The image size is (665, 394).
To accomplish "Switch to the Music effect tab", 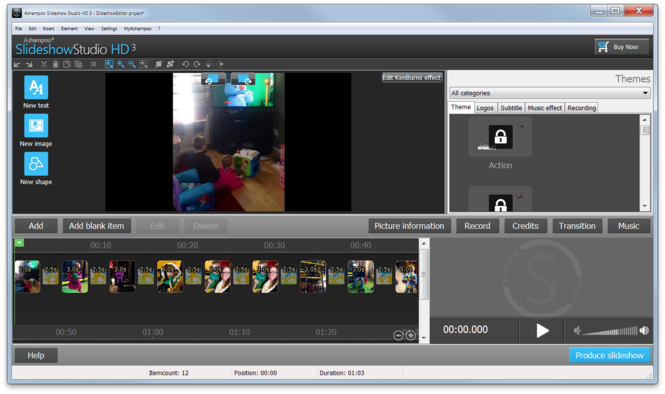I will pyautogui.click(x=545, y=108).
